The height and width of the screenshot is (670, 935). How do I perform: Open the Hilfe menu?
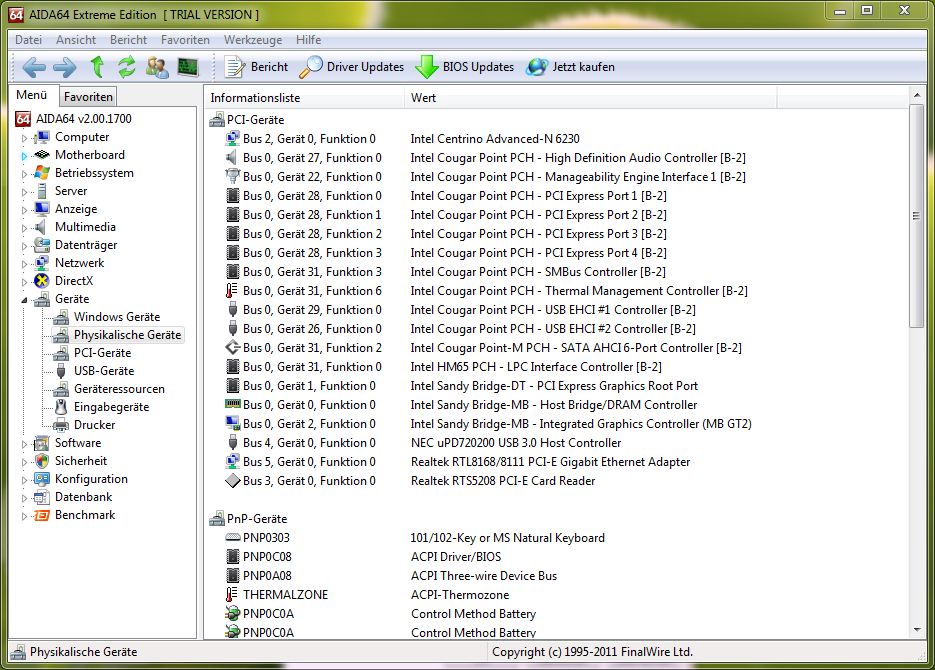pyautogui.click(x=308, y=40)
